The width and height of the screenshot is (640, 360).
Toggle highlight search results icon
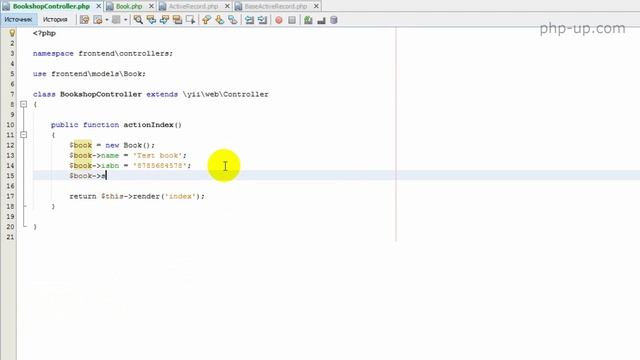coord(178,20)
